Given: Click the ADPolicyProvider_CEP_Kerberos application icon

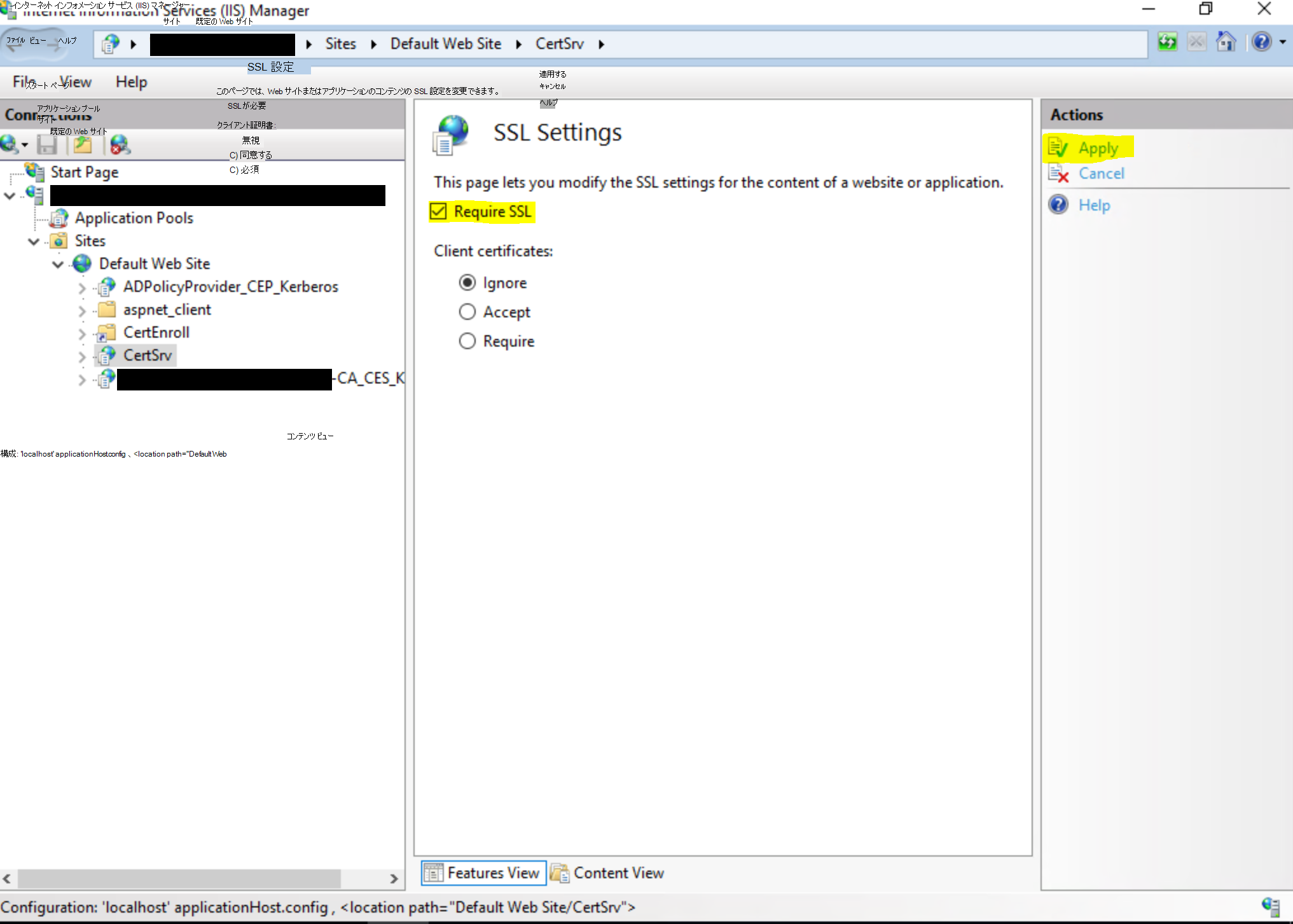Looking at the screenshot, I should pyautogui.click(x=106, y=286).
